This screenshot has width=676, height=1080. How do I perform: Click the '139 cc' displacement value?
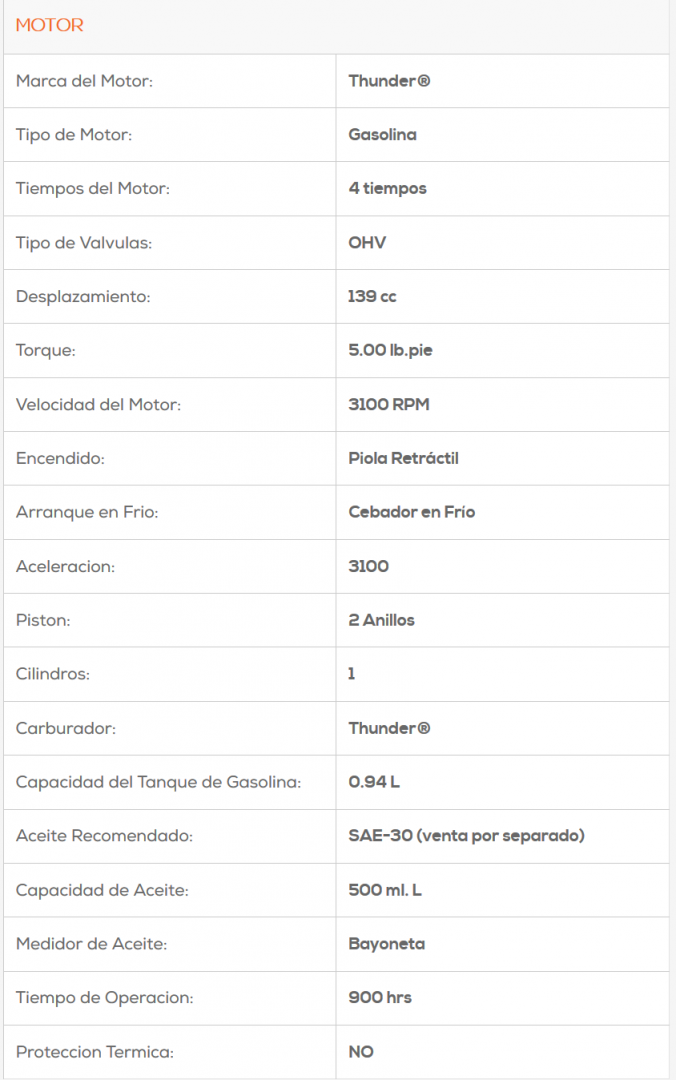(373, 297)
